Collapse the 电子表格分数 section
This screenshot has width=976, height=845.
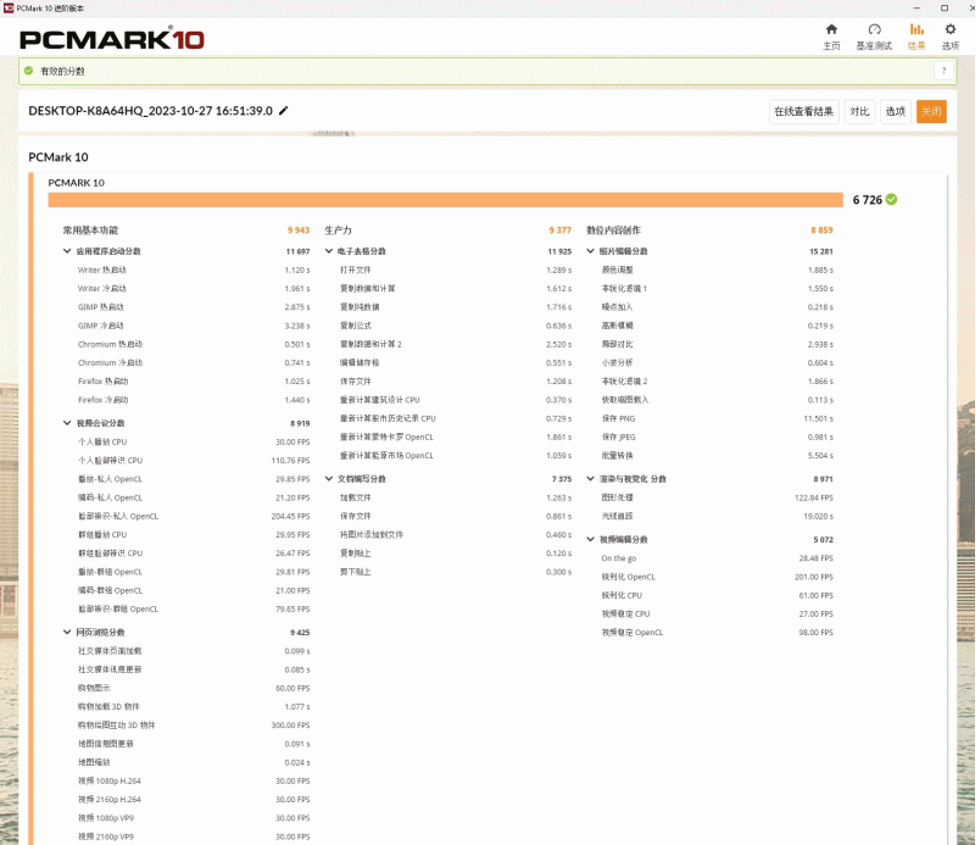pyautogui.click(x=330, y=251)
